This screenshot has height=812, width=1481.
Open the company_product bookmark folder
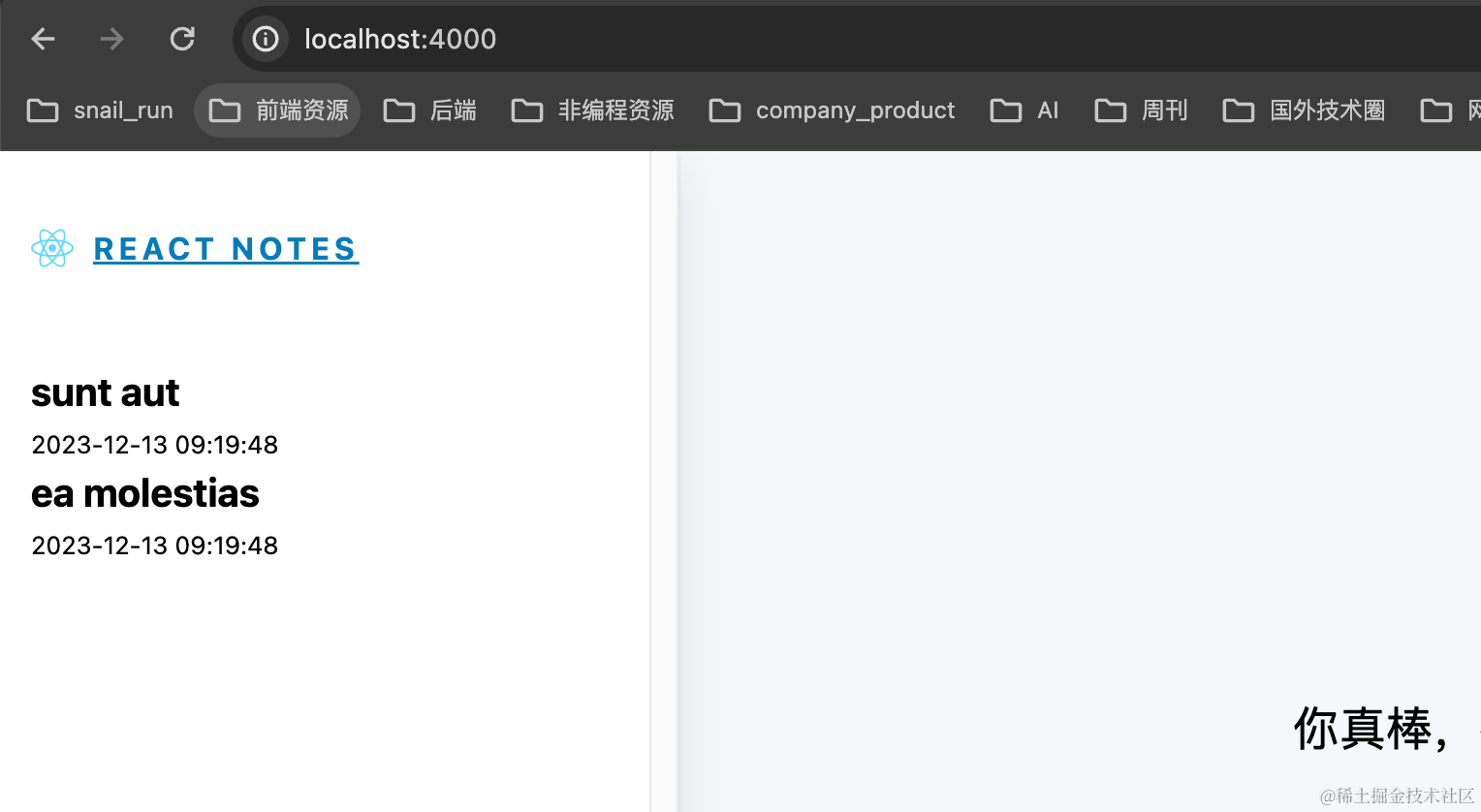coord(832,110)
